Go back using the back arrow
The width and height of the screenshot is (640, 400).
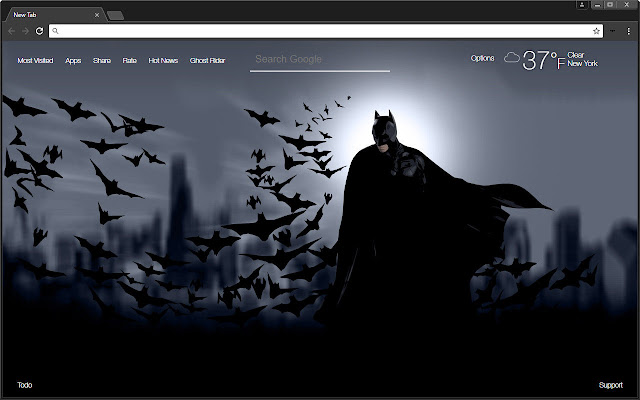click(x=11, y=31)
